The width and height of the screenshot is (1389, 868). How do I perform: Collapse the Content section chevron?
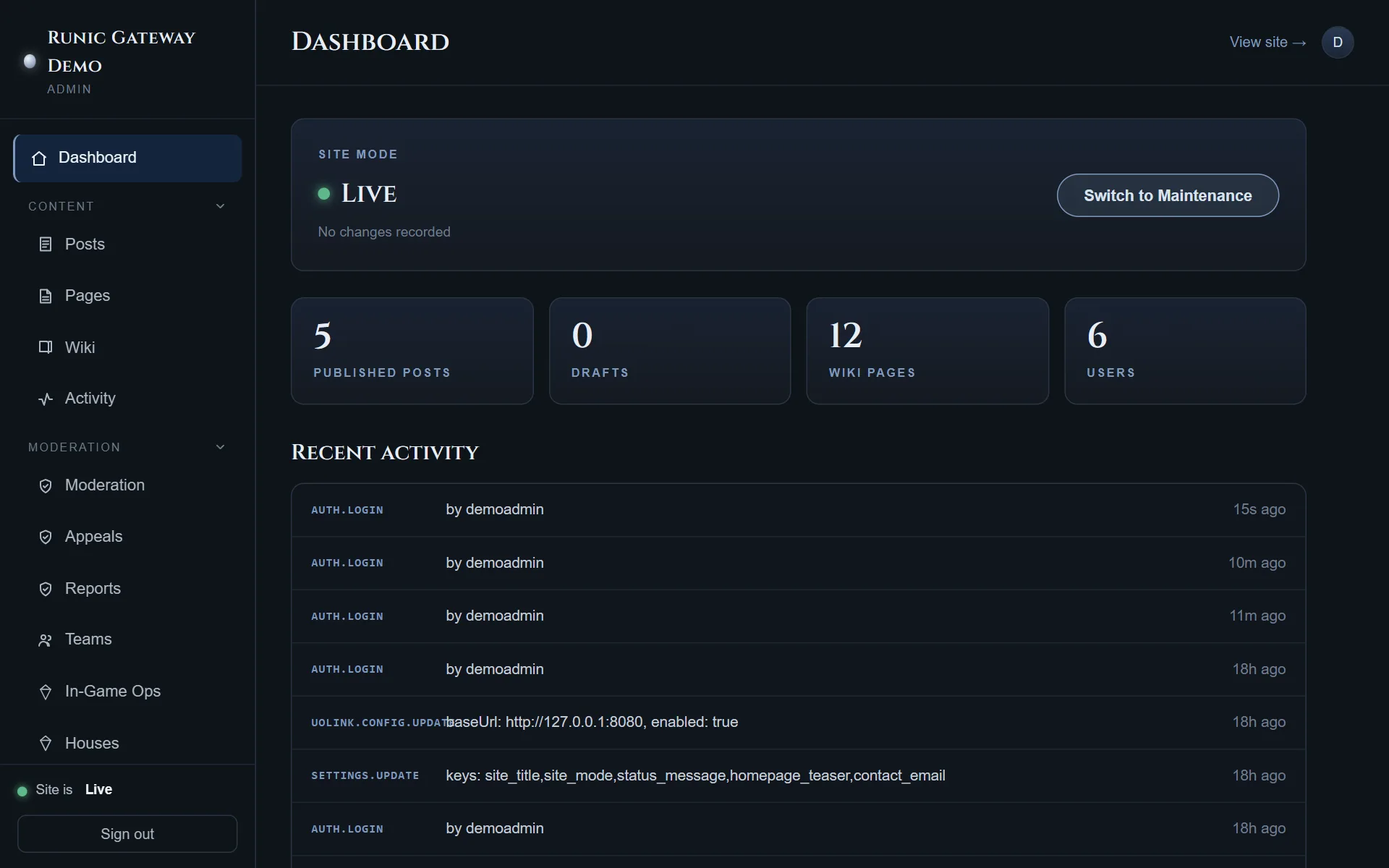coord(221,206)
